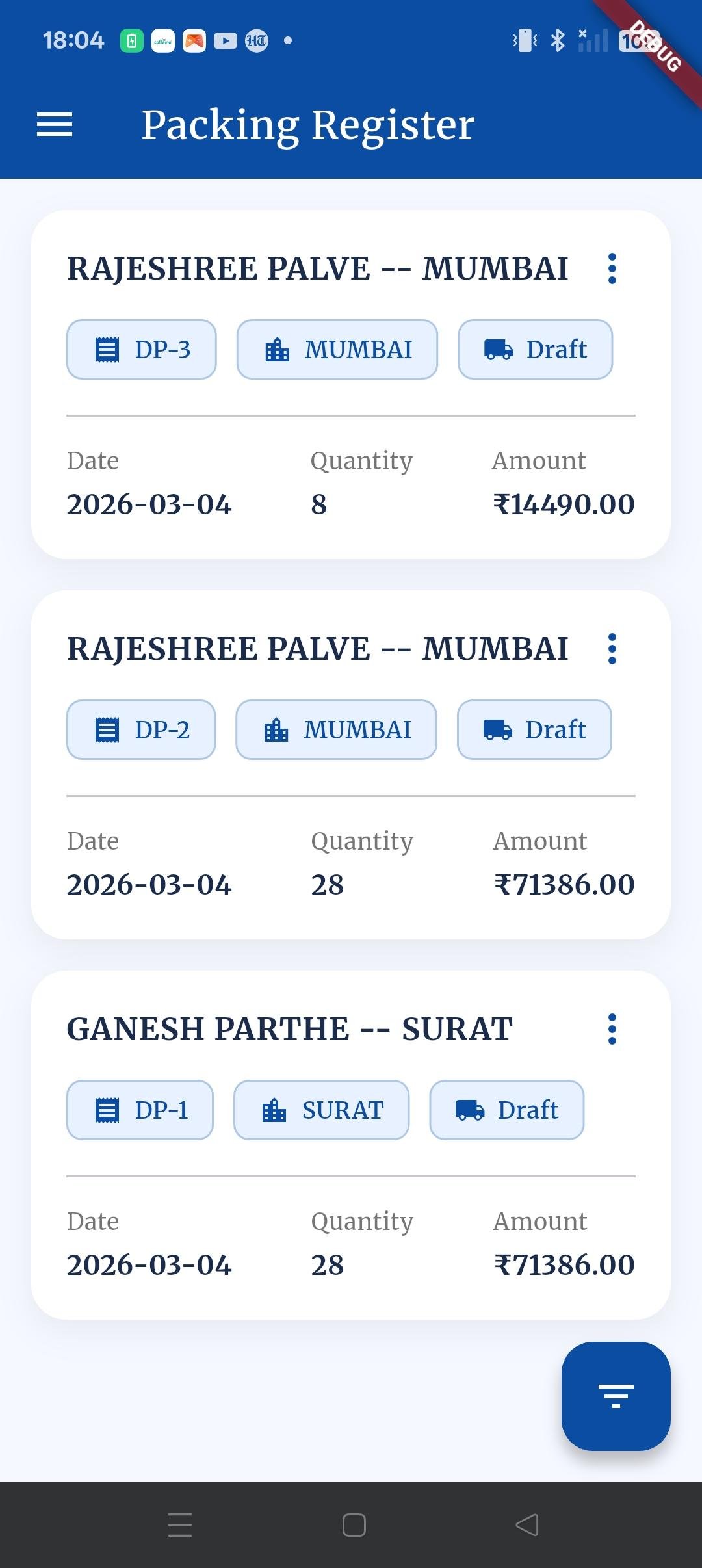Screen dimensions: 702x1568
Task: Click the truck icon on DP-3 Draft chip
Action: (x=499, y=350)
